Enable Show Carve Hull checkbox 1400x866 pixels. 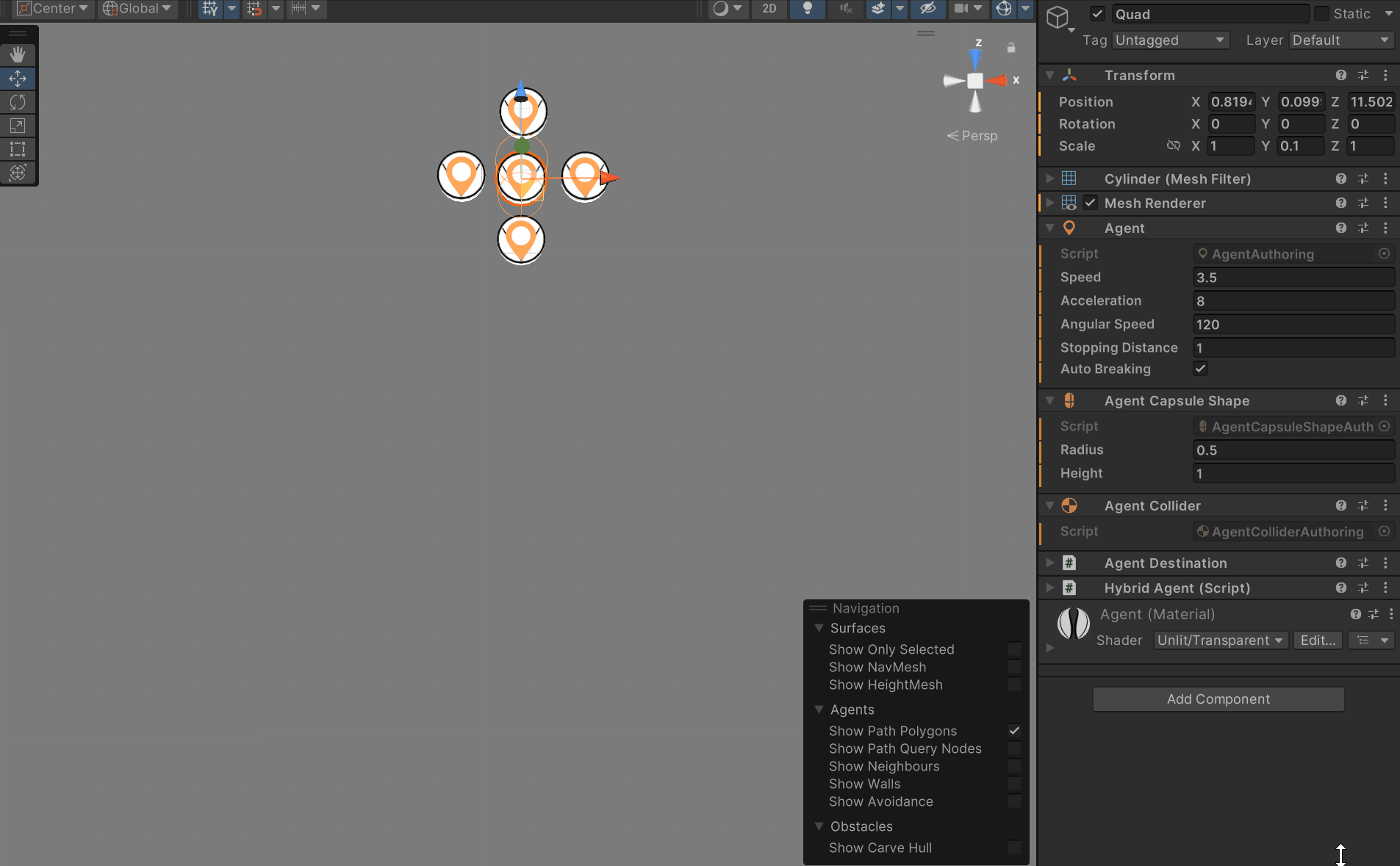tap(1014, 848)
